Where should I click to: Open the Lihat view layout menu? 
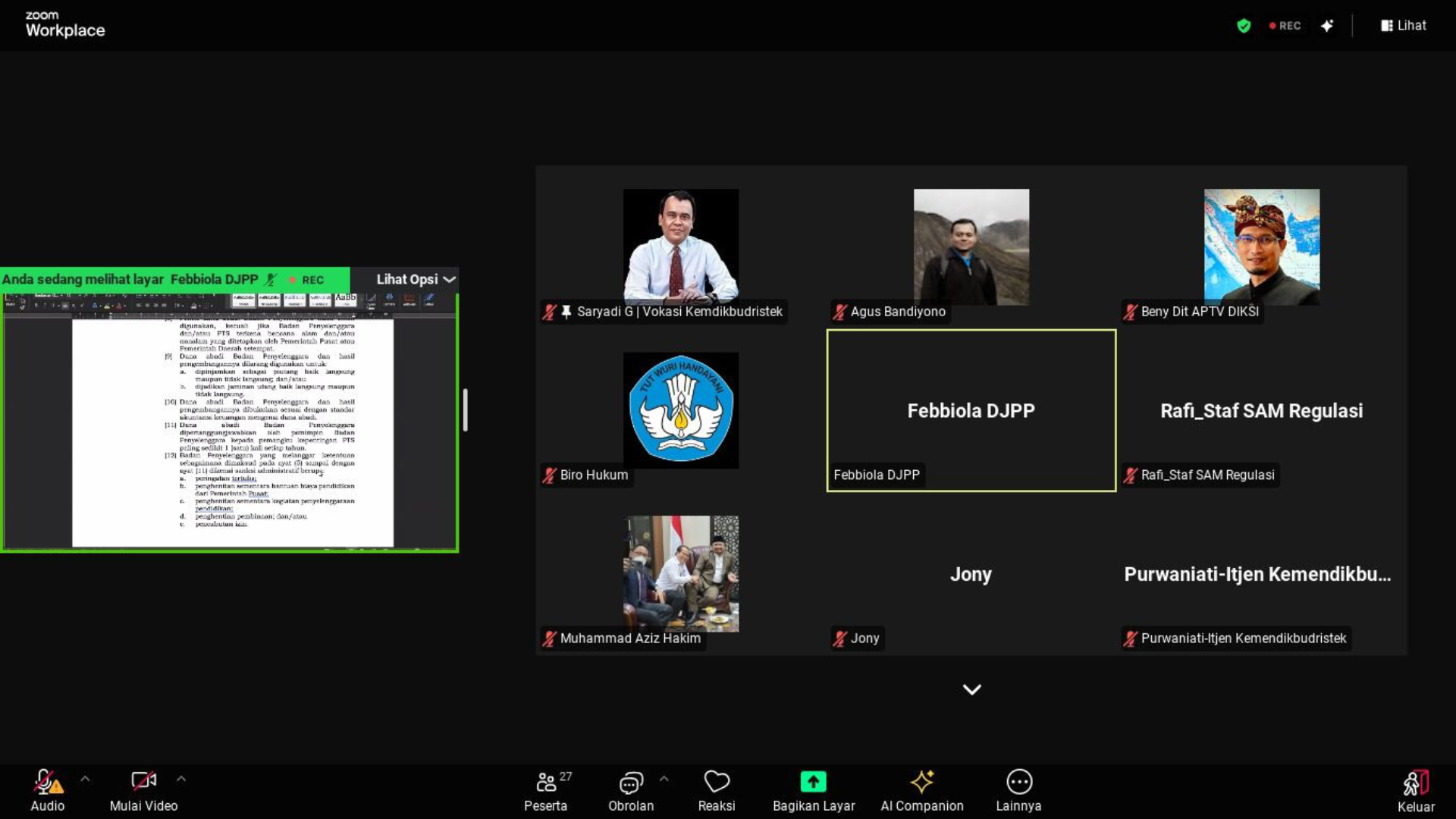click(x=1404, y=25)
